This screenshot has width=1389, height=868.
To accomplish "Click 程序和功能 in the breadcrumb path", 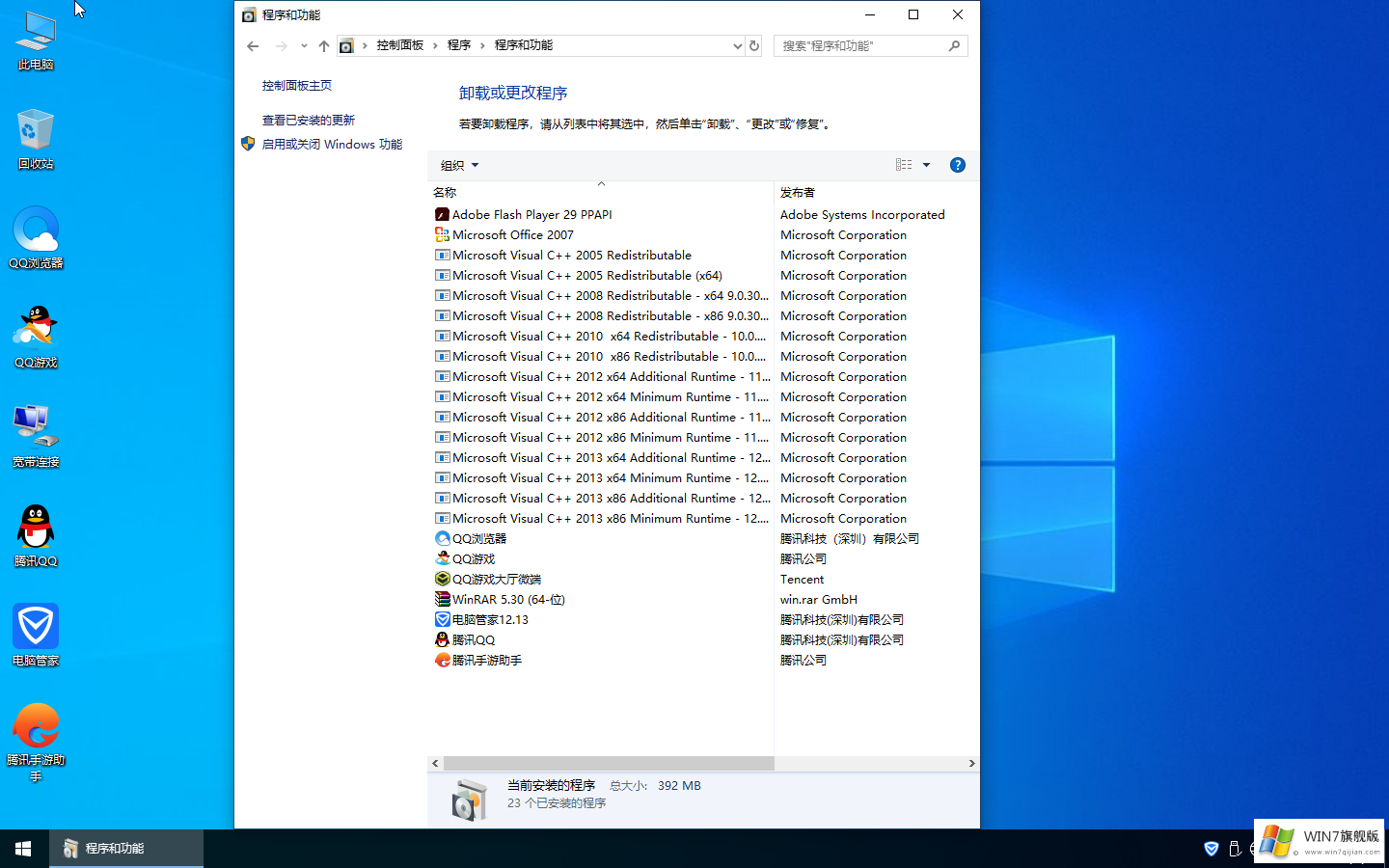I will pos(524,45).
